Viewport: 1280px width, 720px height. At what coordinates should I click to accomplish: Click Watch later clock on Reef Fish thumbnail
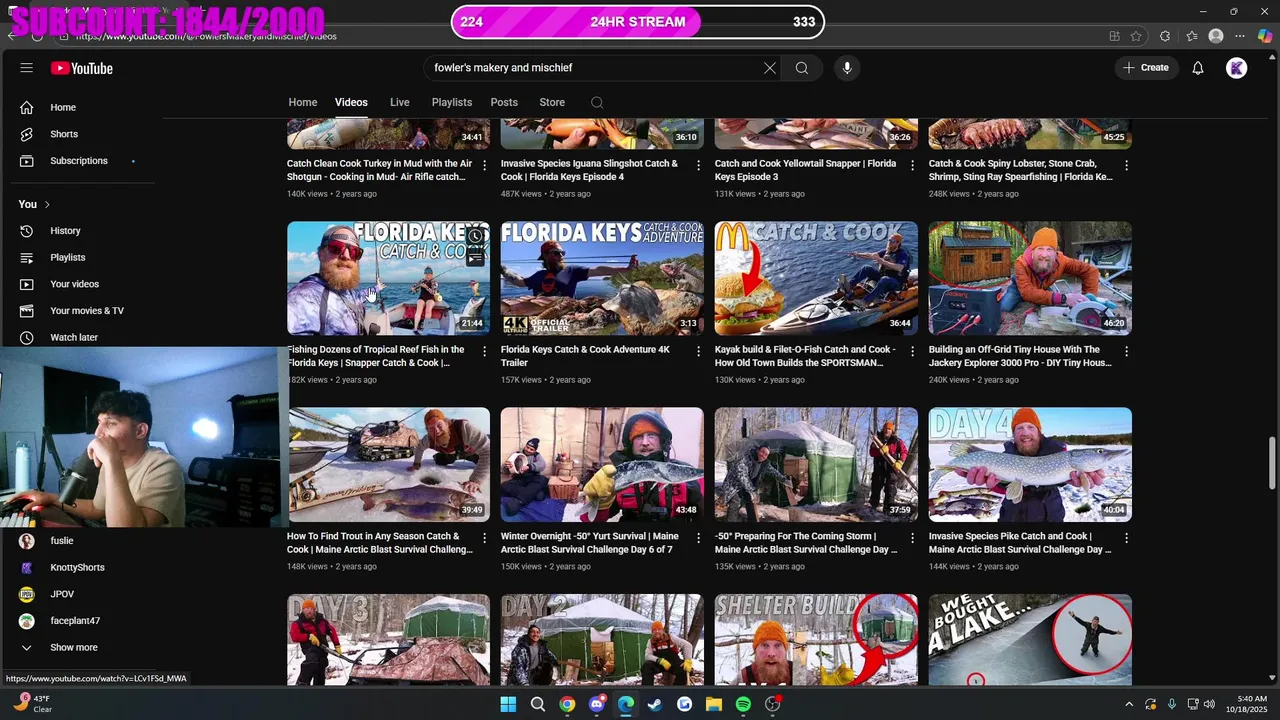[x=476, y=237]
